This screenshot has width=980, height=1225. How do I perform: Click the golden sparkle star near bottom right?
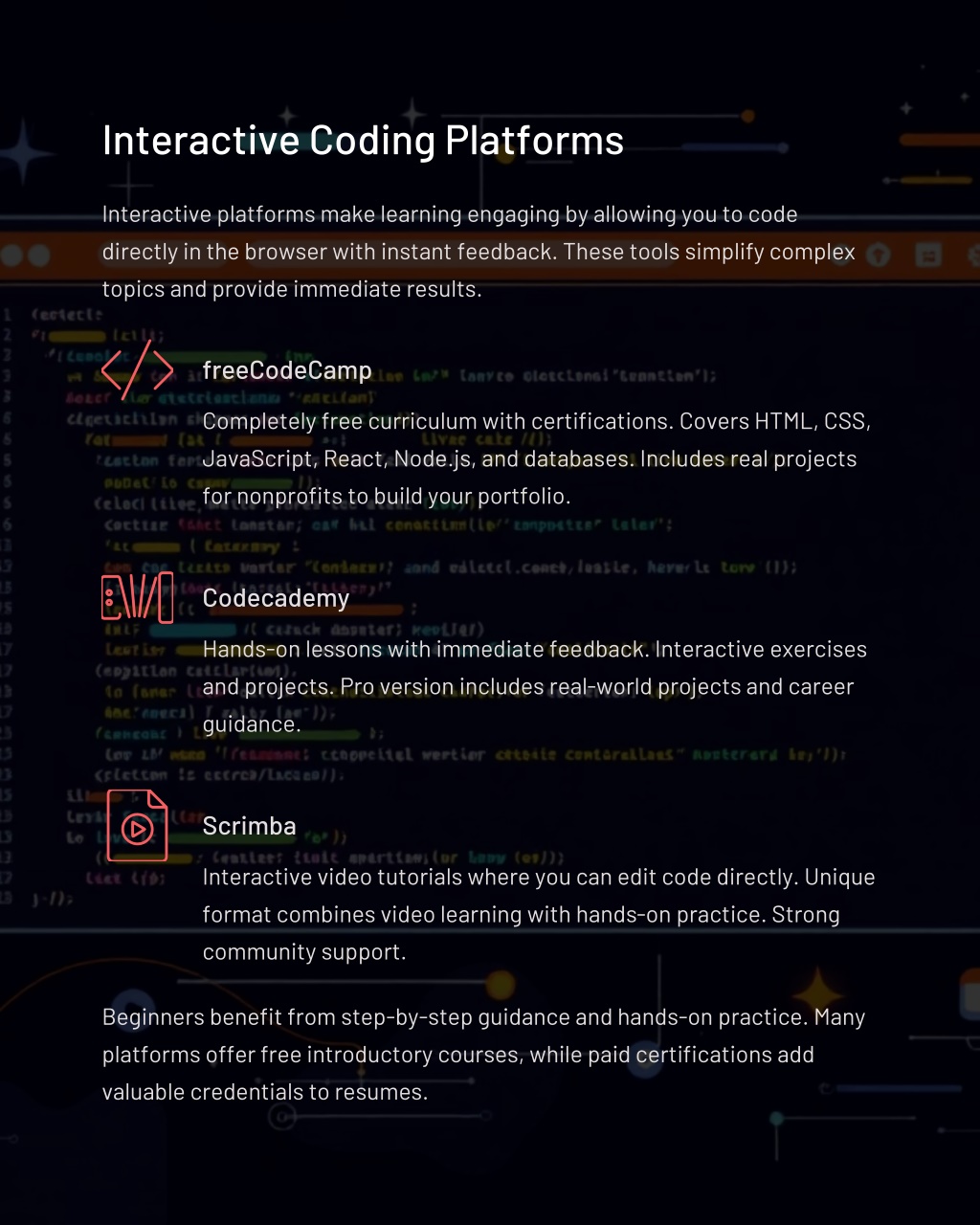pos(818,989)
